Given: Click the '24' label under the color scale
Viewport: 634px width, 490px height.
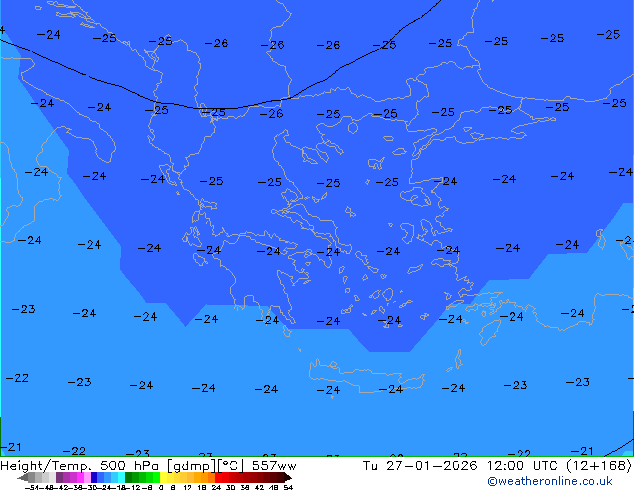Looking at the screenshot, I should click(216, 487).
